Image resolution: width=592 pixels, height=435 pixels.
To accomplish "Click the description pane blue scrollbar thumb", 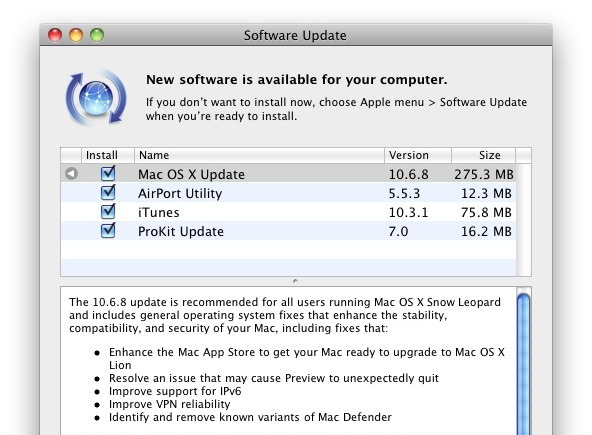I will (523, 364).
